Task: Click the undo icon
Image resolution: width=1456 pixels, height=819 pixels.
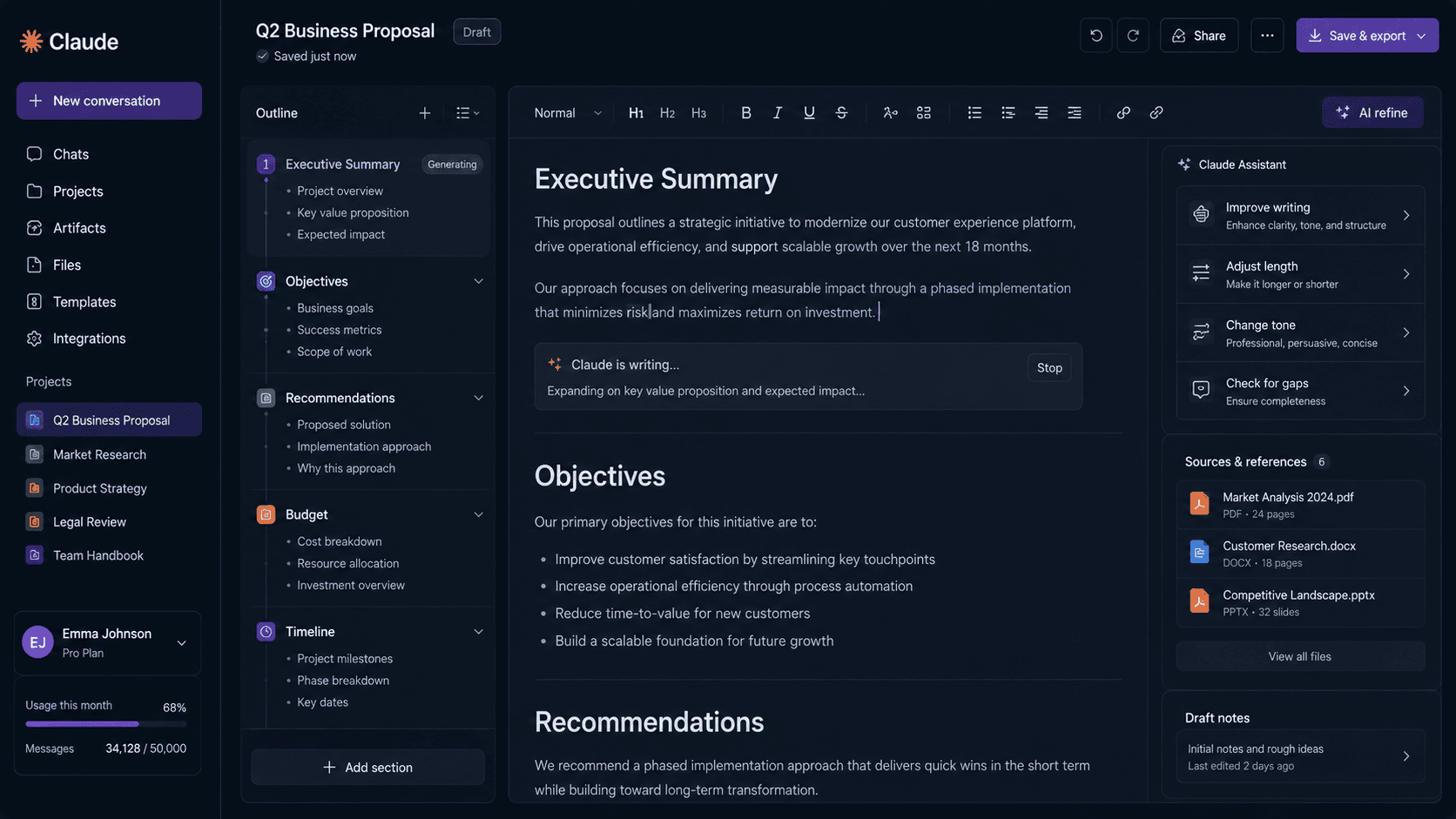Action: [1095, 36]
